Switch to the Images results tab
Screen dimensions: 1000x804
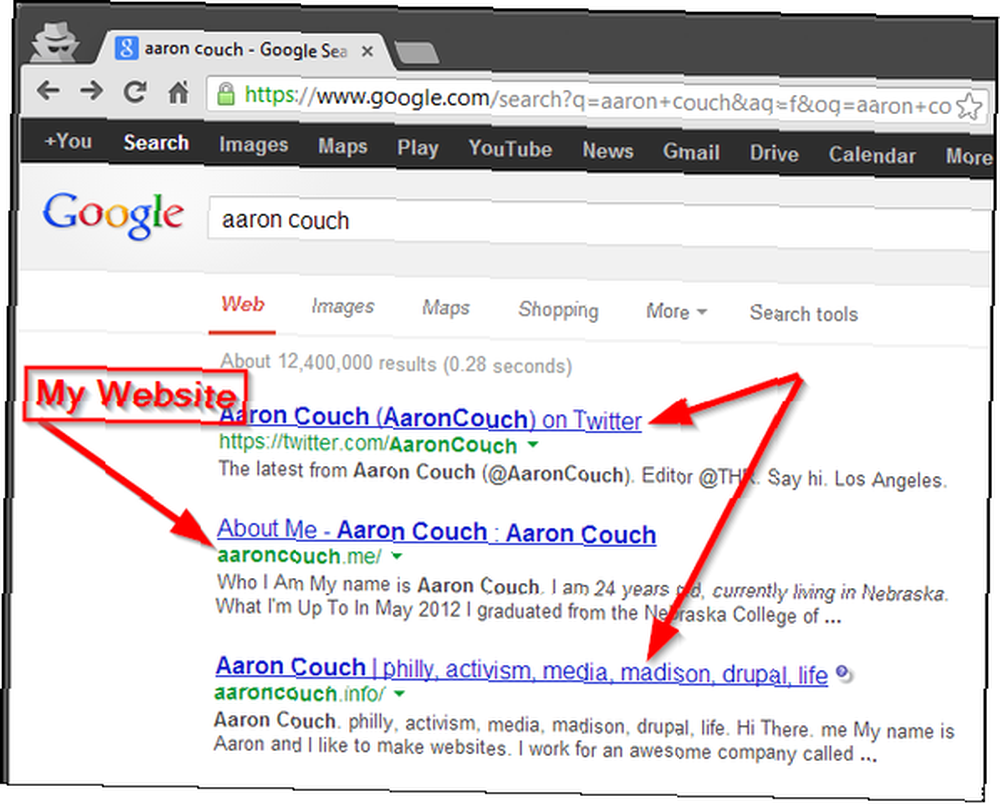(x=342, y=307)
